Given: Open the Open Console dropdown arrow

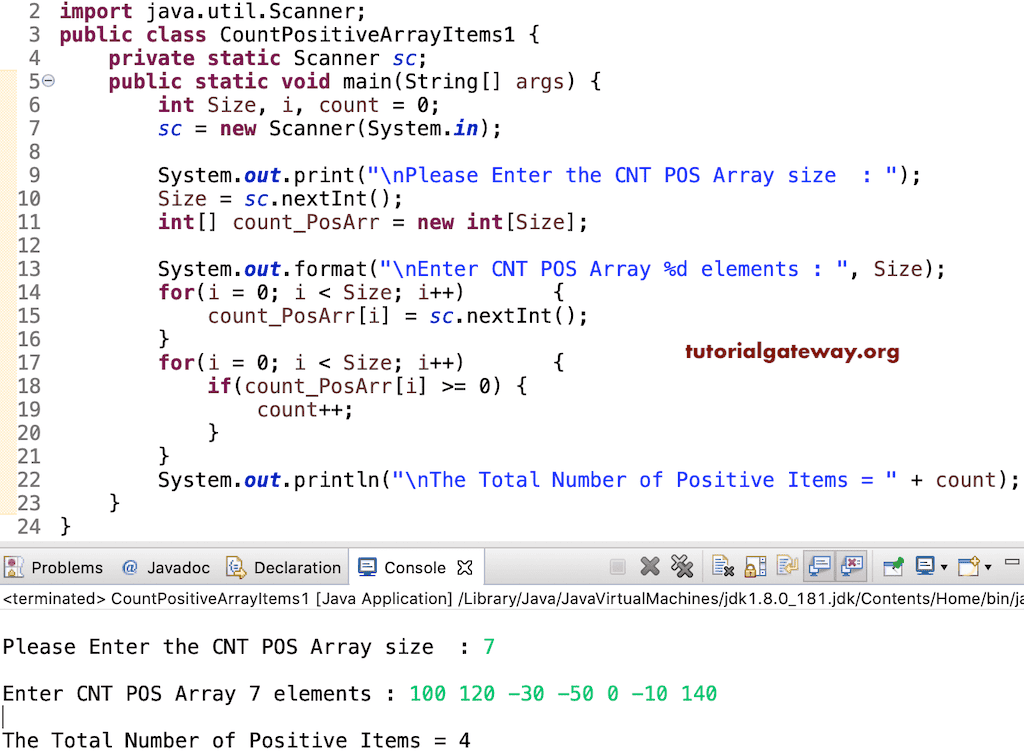Looking at the screenshot, I should [987, 567].
